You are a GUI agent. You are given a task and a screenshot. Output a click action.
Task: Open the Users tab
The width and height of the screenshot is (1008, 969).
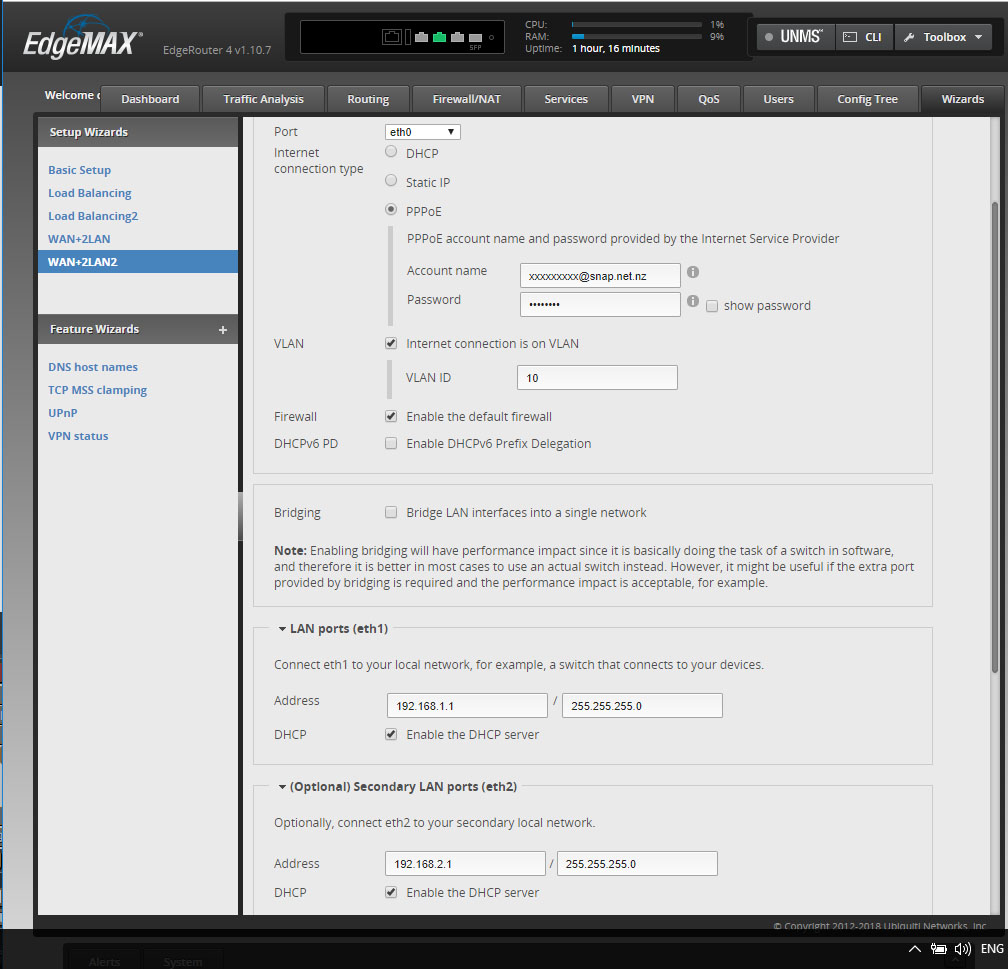[778, 99]
